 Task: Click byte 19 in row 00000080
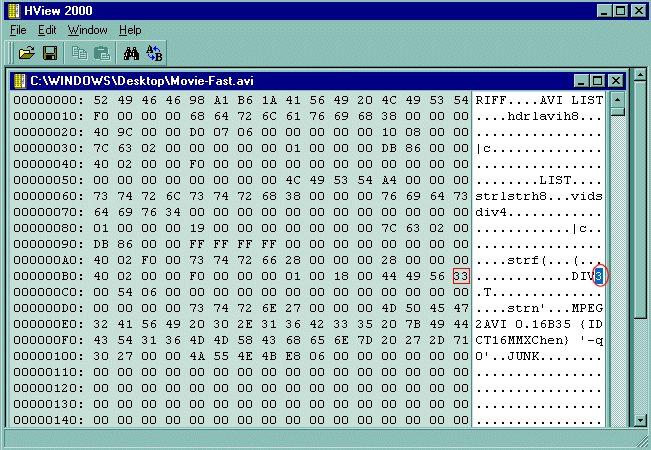click(x=197, y=228)
